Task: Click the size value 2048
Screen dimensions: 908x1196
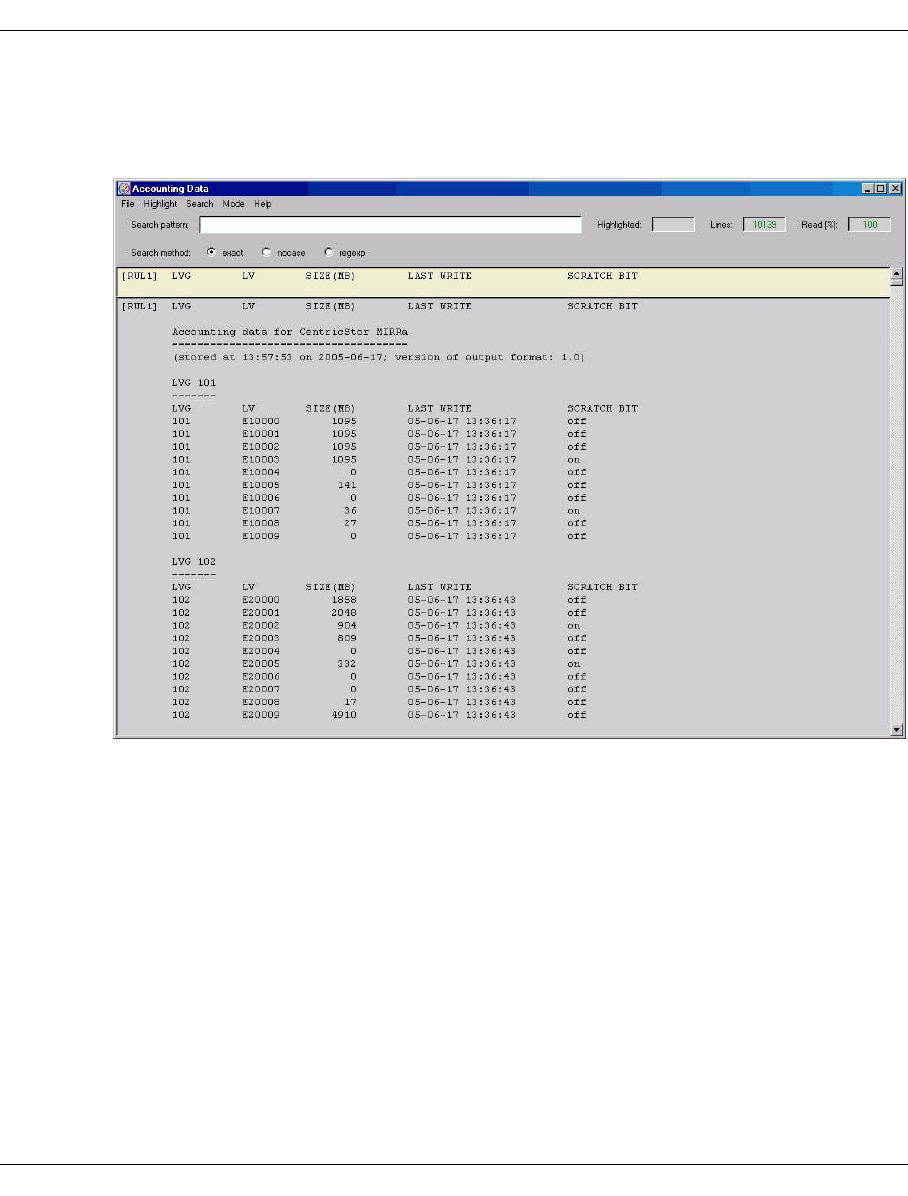Action: pos(344,612)
